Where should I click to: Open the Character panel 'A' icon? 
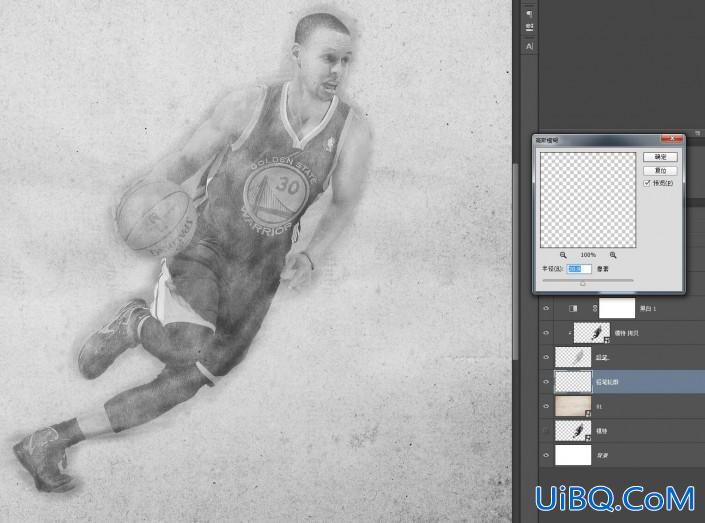(x=529, y=46)
